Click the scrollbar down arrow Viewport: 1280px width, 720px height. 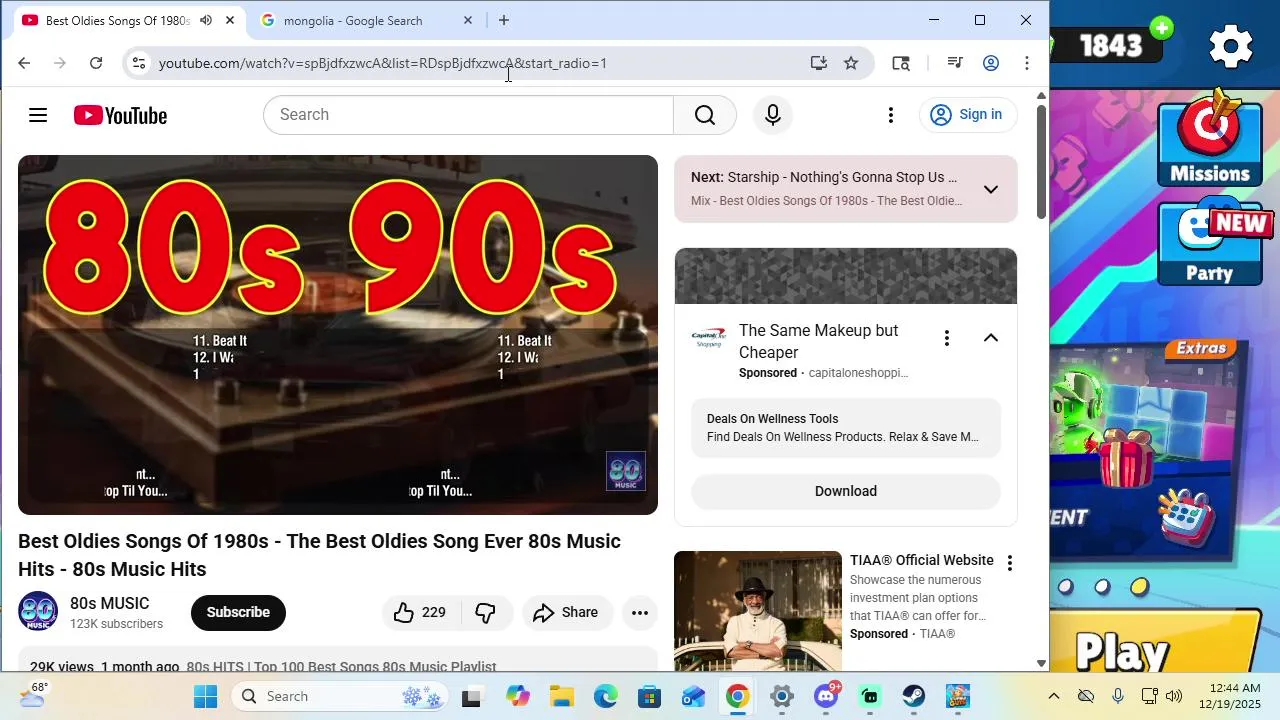tap(1041, 663)
